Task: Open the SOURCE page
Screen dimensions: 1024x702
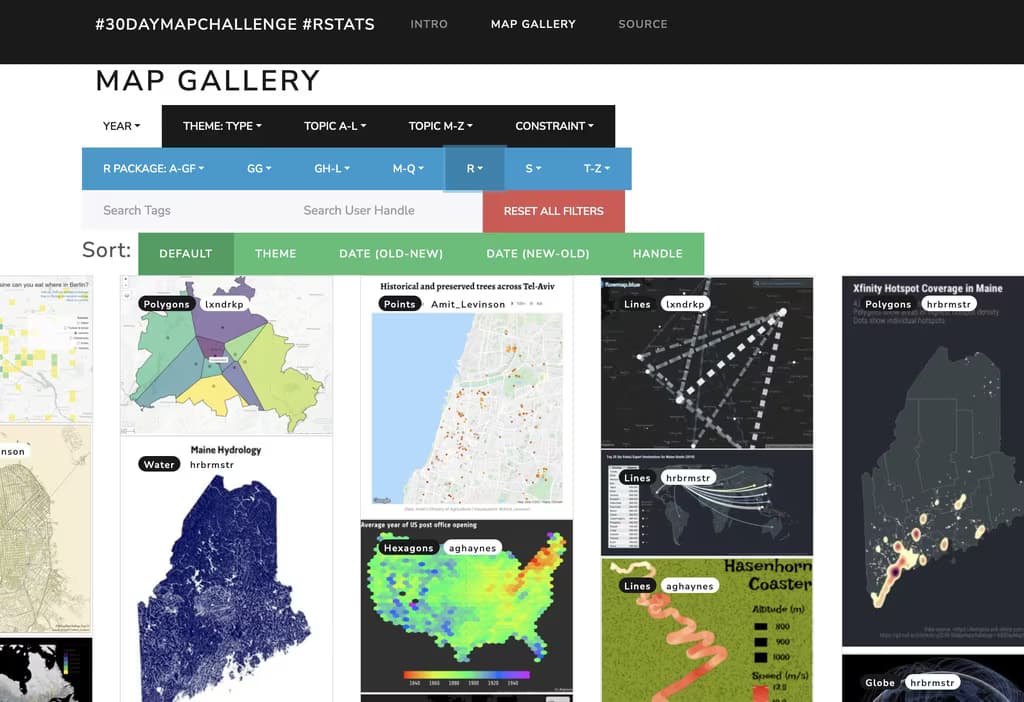Action: (642, 24)
